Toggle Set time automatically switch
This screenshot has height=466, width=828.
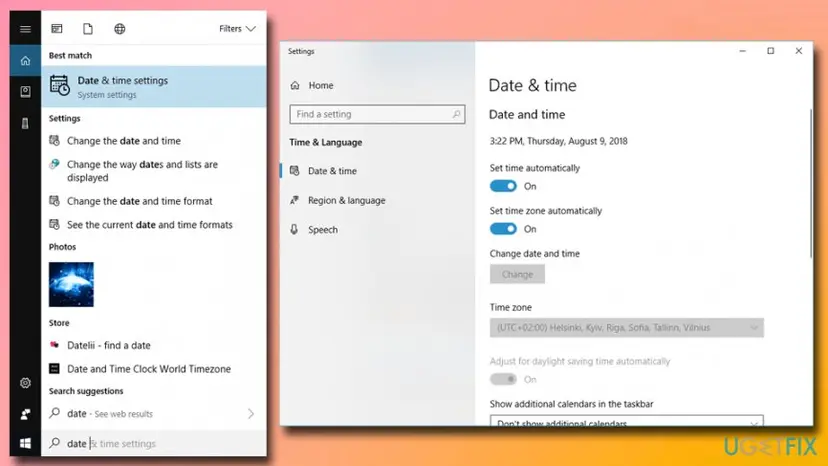coord(503,186)
